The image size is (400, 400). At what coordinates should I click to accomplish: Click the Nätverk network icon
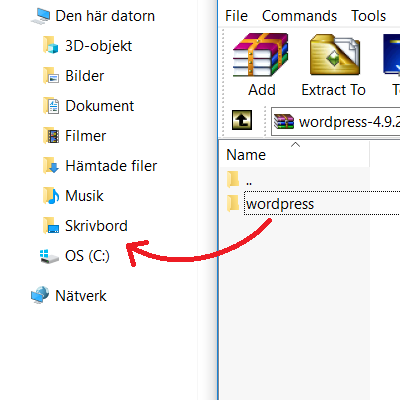pos(40,295)
